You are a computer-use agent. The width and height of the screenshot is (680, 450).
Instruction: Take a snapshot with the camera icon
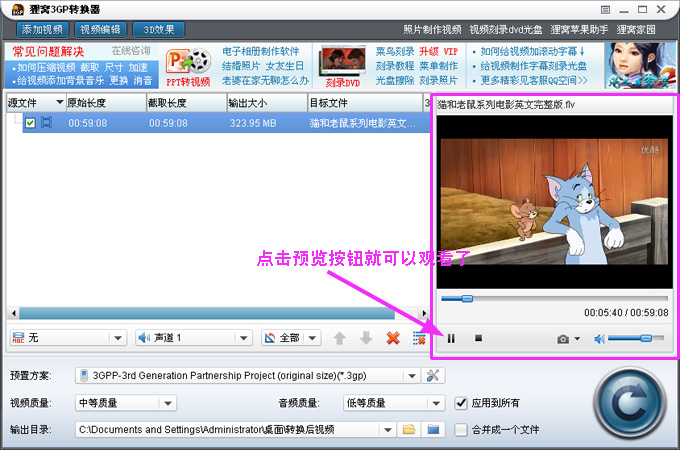[563, 339]
